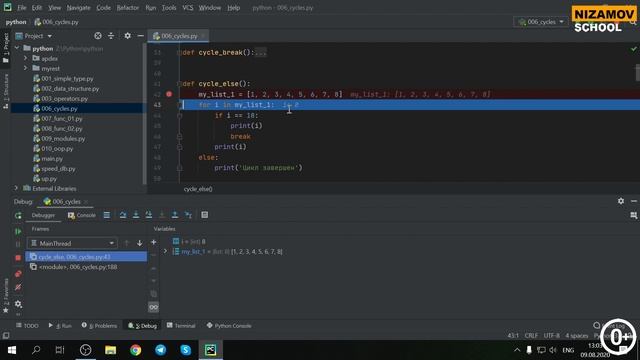Open the File menu
The image size is (640, 360).
pos(22,8)
